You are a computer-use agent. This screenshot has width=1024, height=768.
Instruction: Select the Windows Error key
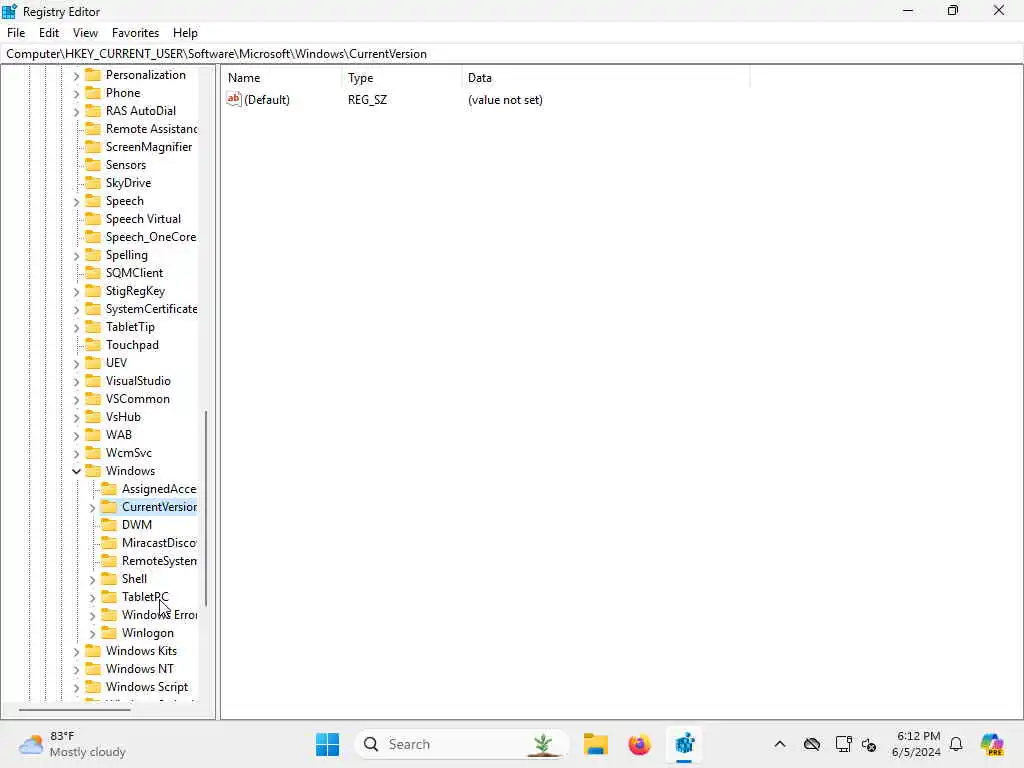159,615
